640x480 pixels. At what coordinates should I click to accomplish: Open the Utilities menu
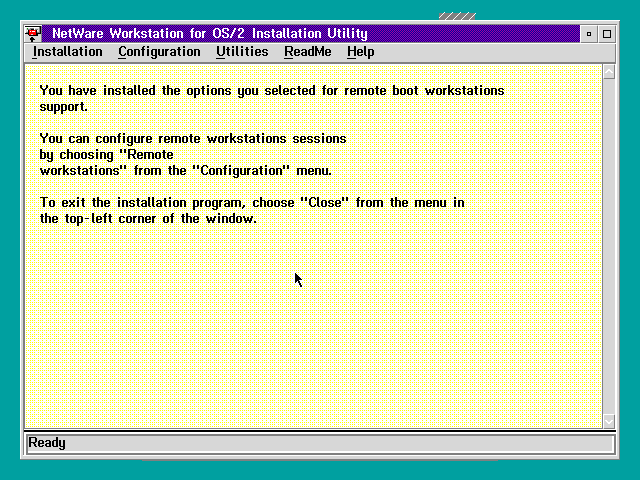[x=242, y=52]
